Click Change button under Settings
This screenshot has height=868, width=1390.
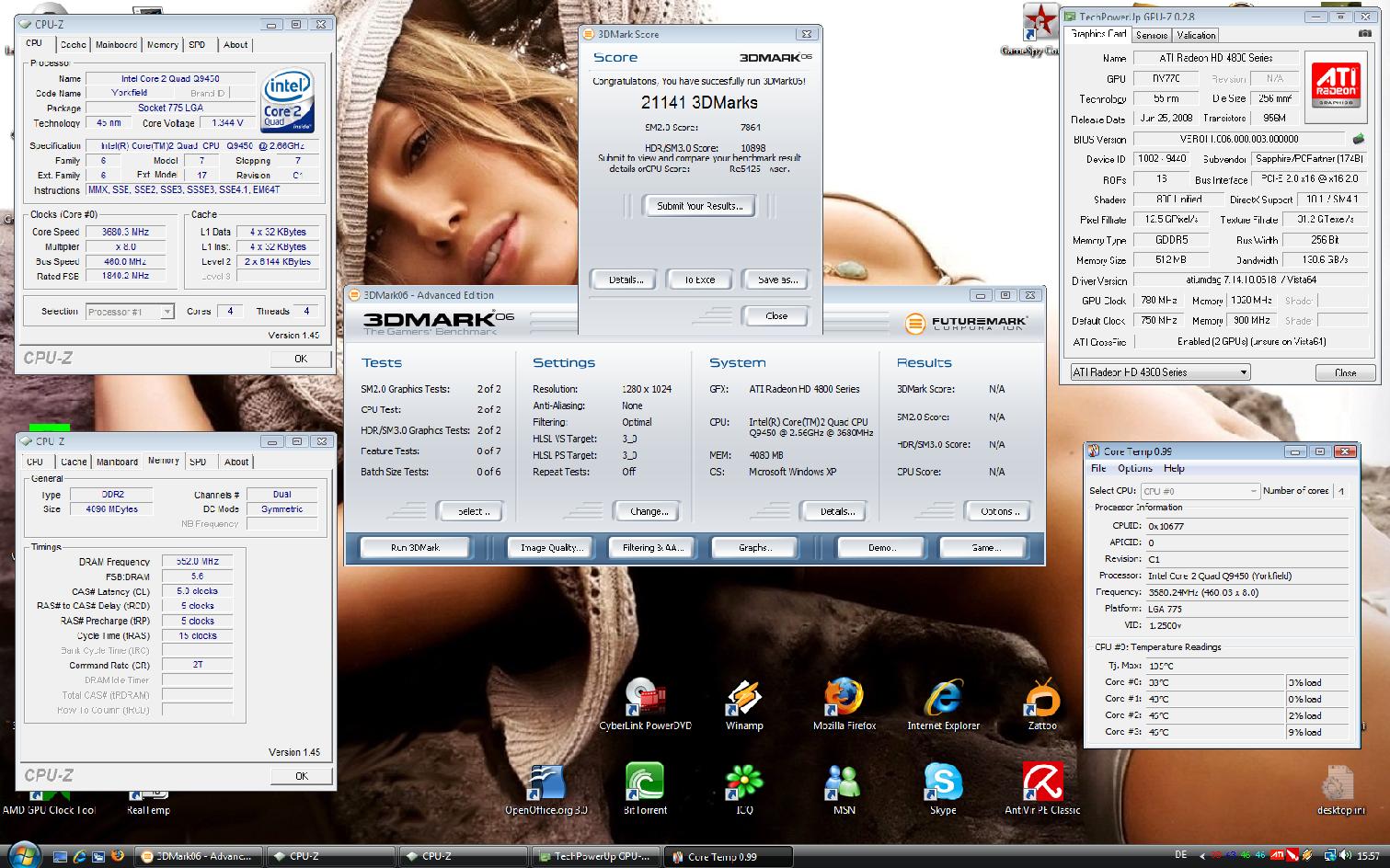(x=648, y=511)
